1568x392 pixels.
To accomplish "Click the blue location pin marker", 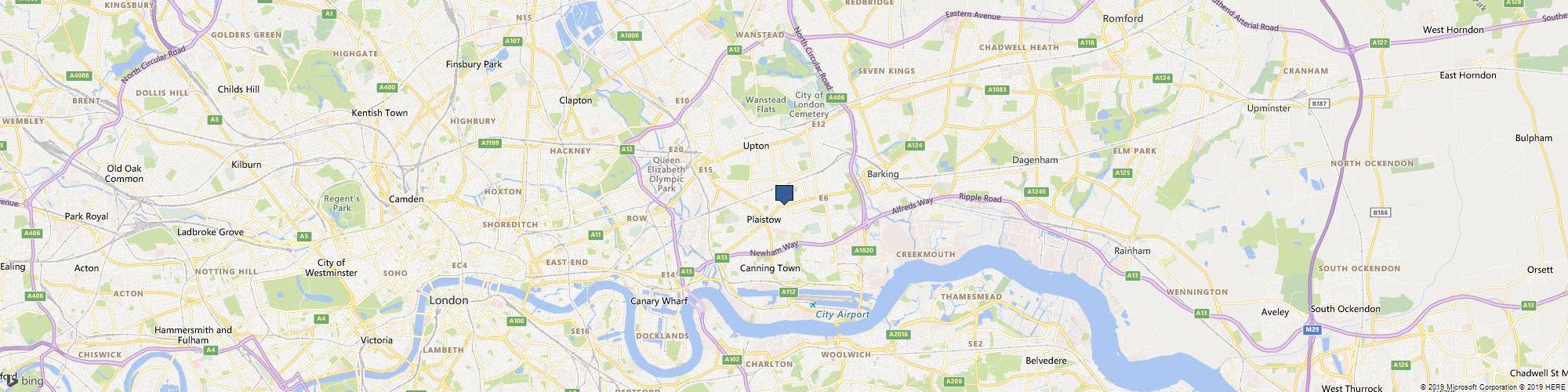I will point(784,194).
